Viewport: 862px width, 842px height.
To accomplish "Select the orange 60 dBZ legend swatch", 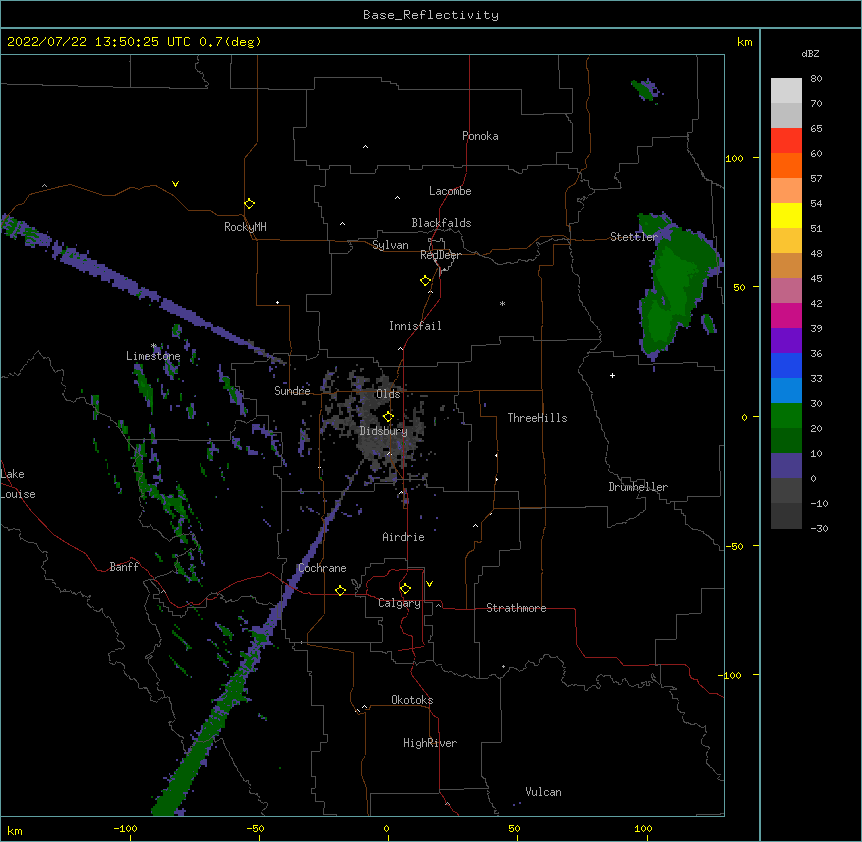I will (786, 165).
